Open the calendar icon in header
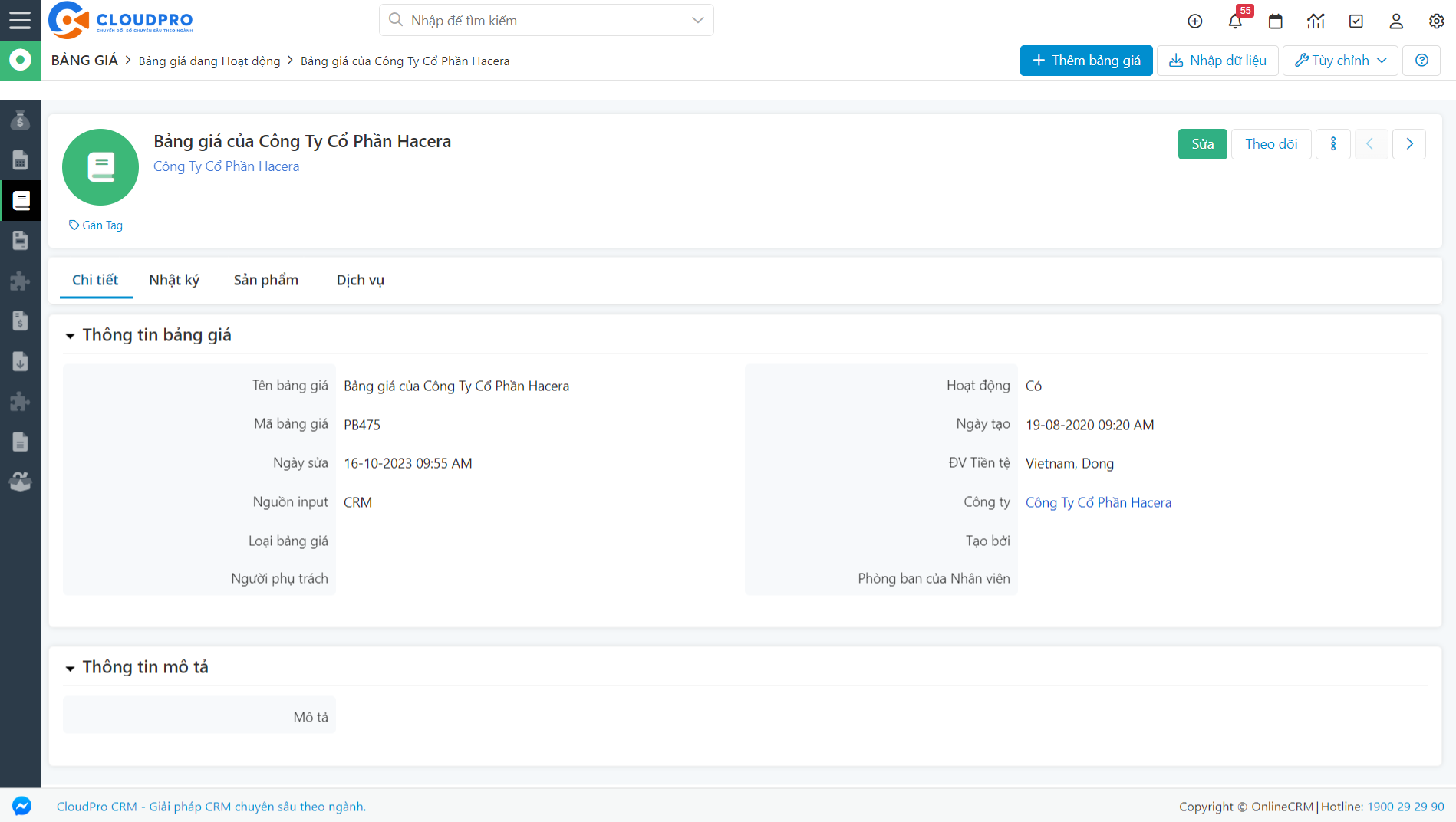Screen dimensions: 1456x822 (x=1276, y=21)
